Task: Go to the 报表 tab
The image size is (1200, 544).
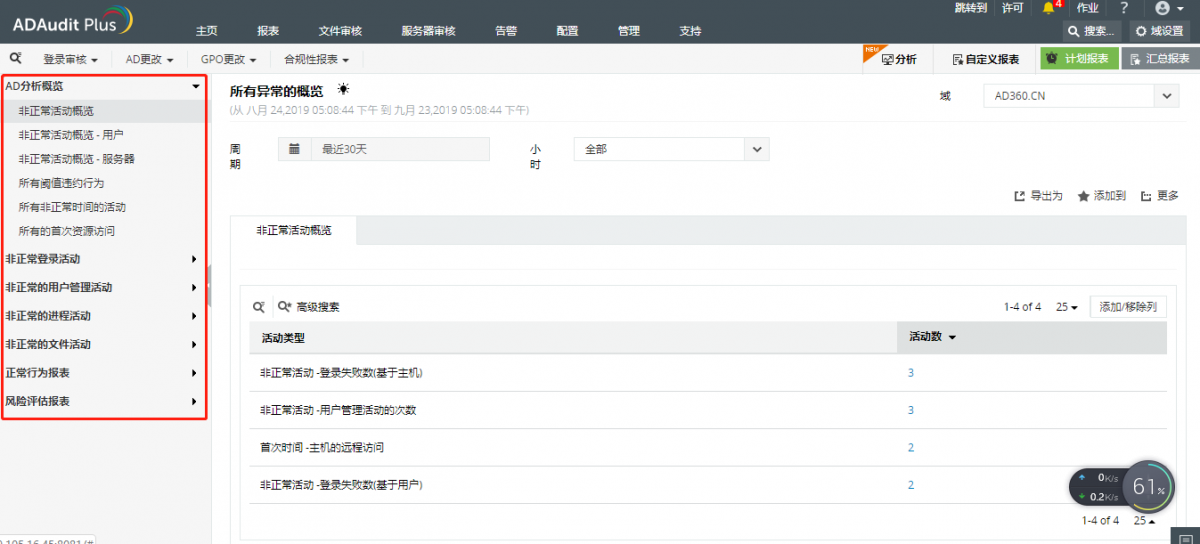Action: click(268, 31)
